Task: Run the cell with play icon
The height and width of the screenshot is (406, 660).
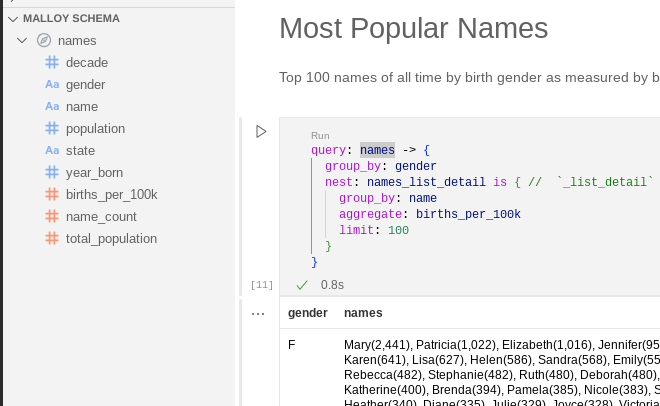Action: click(261, 132)
